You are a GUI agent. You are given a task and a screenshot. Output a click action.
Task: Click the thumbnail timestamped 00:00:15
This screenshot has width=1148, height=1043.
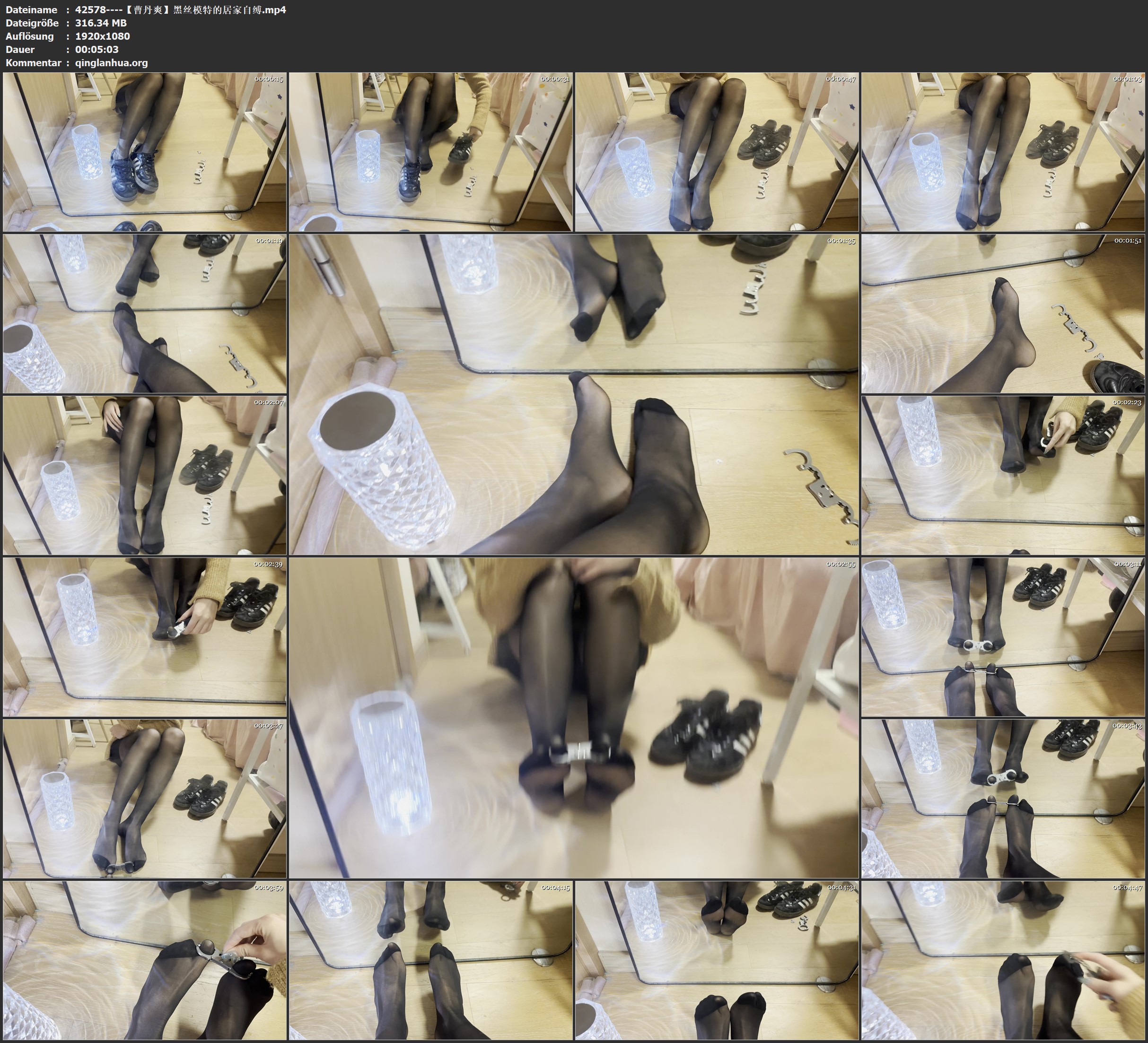point(145,152)
